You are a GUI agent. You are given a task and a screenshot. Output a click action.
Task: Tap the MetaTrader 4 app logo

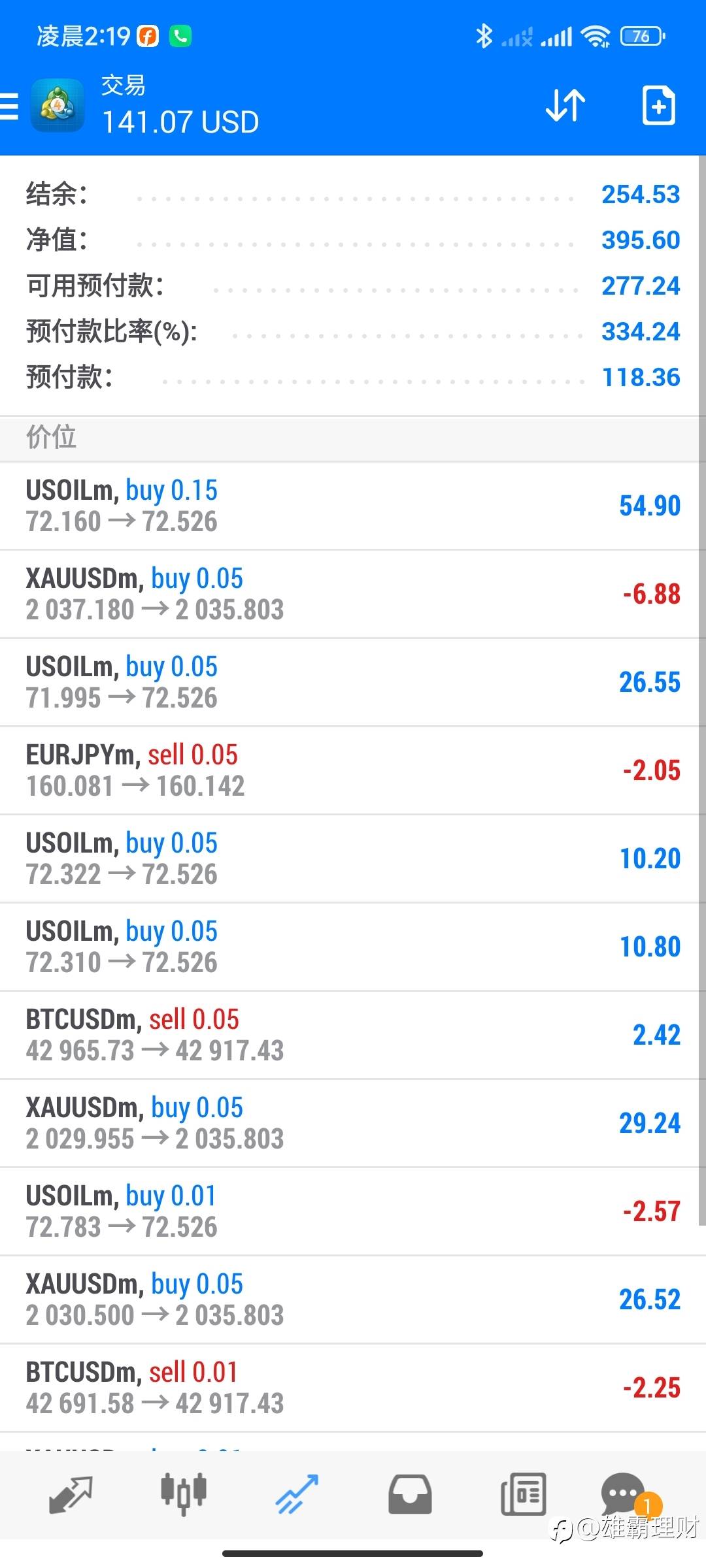point(58,106)
